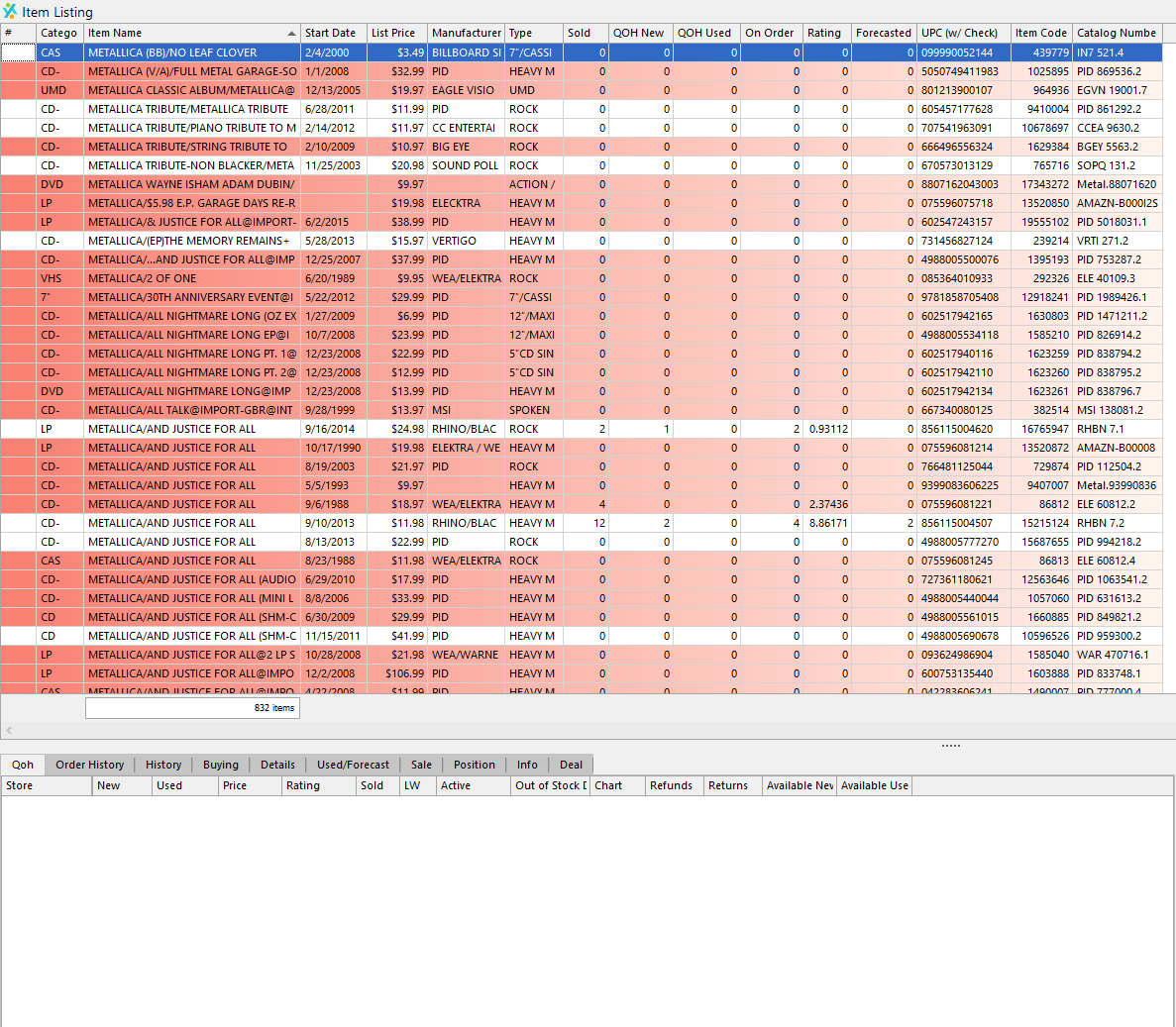Select row METALLICA (V/A)/FULL METAL GARAGE-SO
The height and width of the screenshot is (1027, 1176).
tap(582, 71)
